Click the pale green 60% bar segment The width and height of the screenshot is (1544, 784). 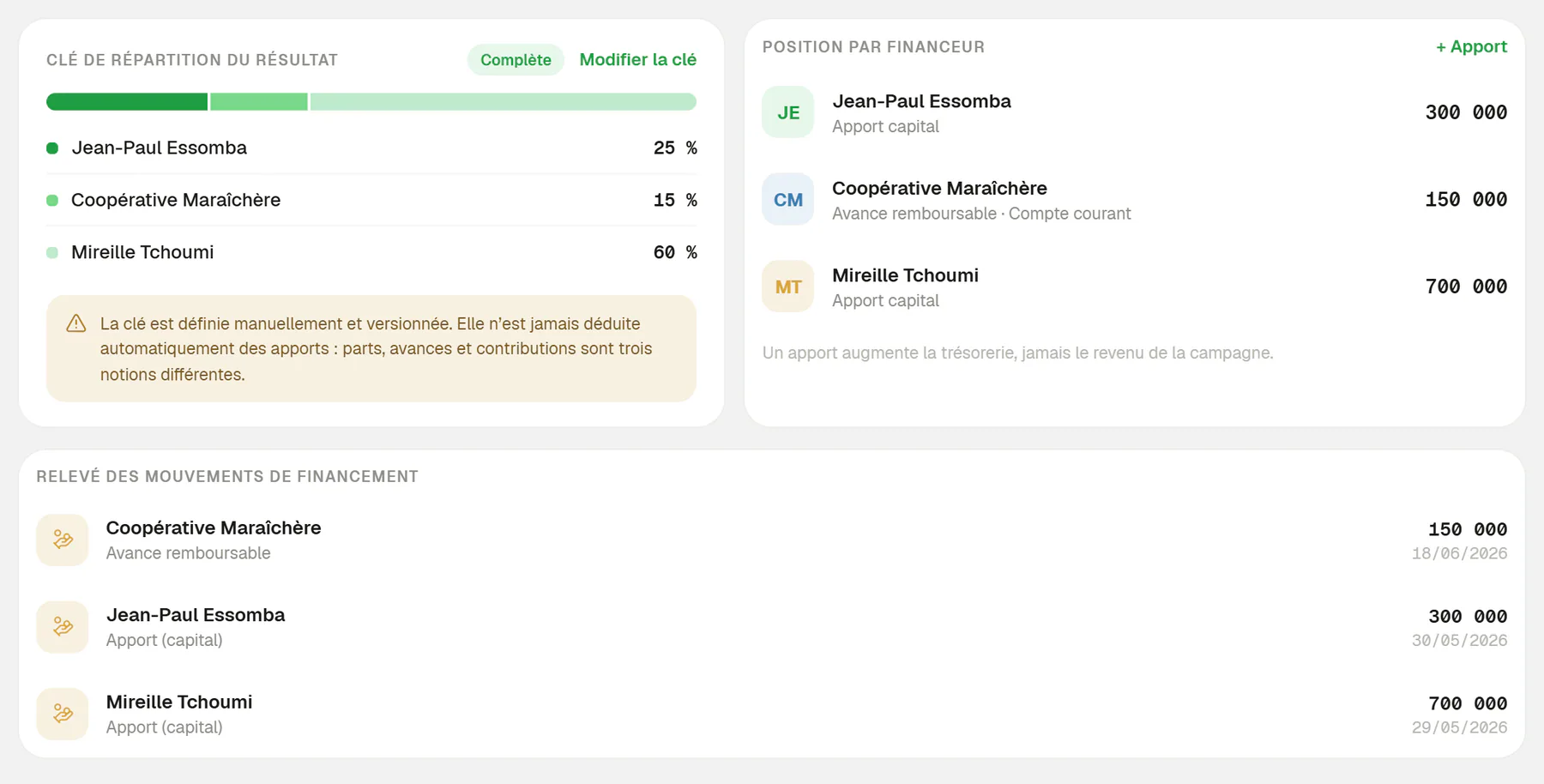504,102
